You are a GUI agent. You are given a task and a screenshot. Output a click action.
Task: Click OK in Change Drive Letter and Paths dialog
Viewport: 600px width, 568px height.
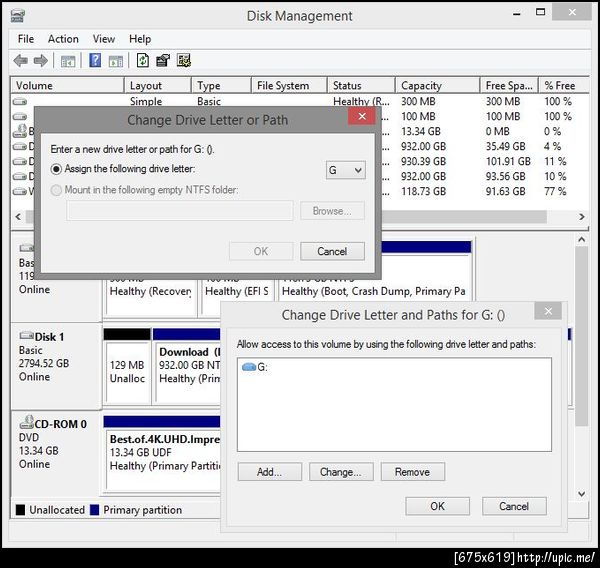coord(437,506)
